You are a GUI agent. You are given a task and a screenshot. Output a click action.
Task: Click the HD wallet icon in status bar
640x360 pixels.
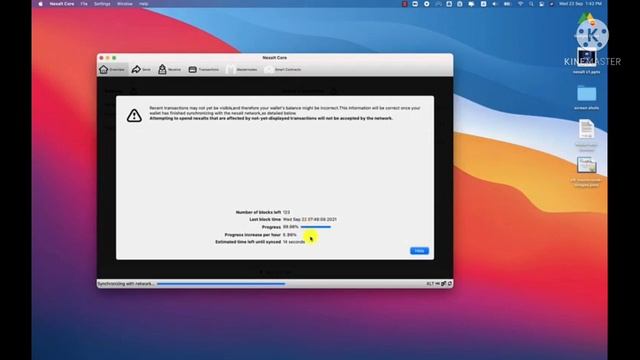pyautogui.click(x=438, y=284)
